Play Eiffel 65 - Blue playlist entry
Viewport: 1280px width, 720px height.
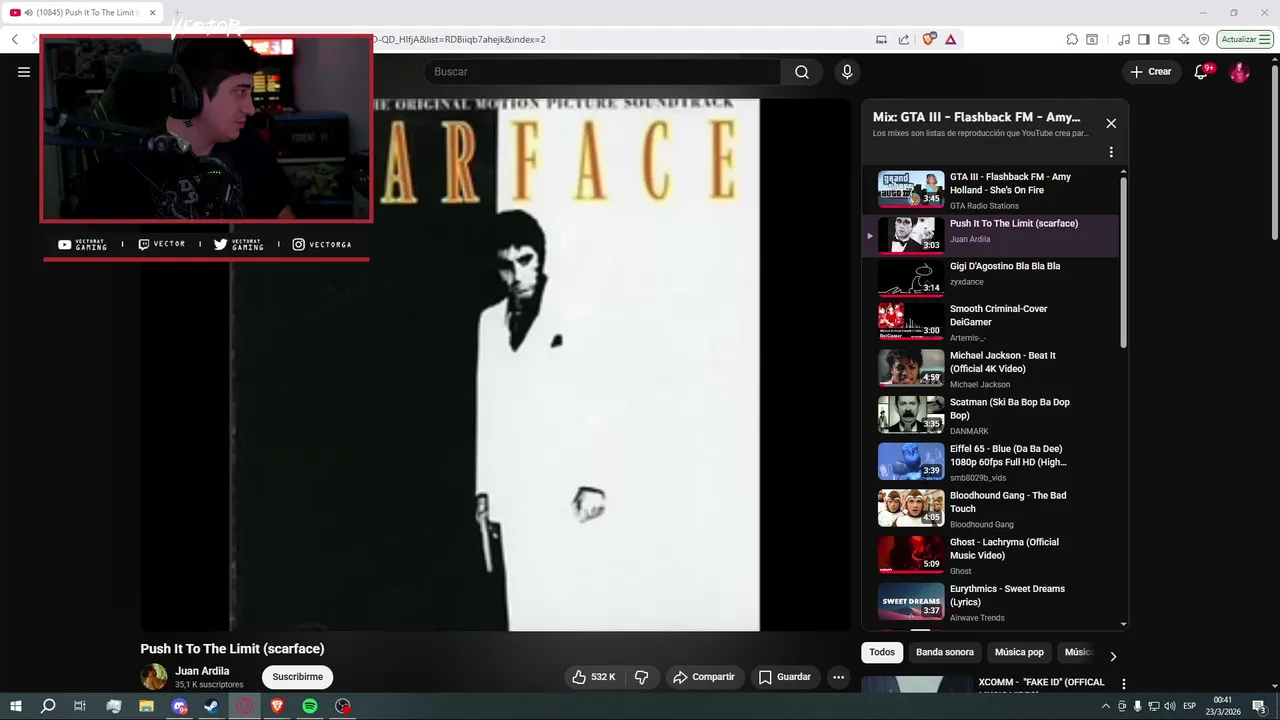click(990, 463)
